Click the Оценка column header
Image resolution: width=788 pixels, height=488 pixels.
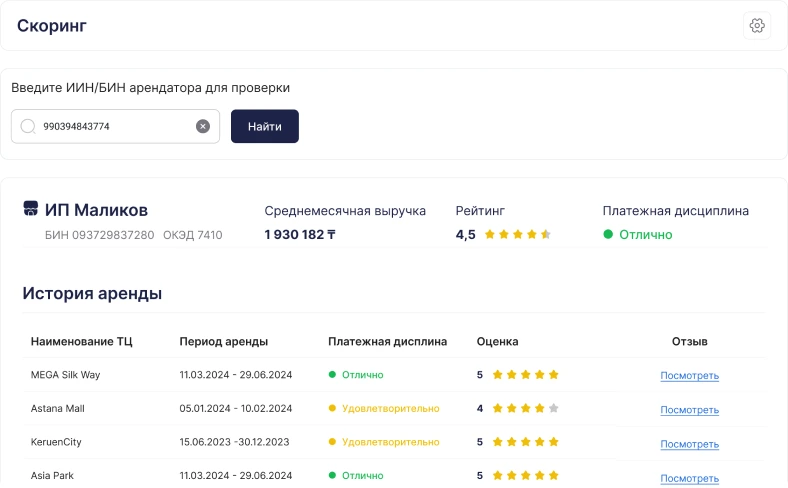pyautogui.click(x=498, y=342)
